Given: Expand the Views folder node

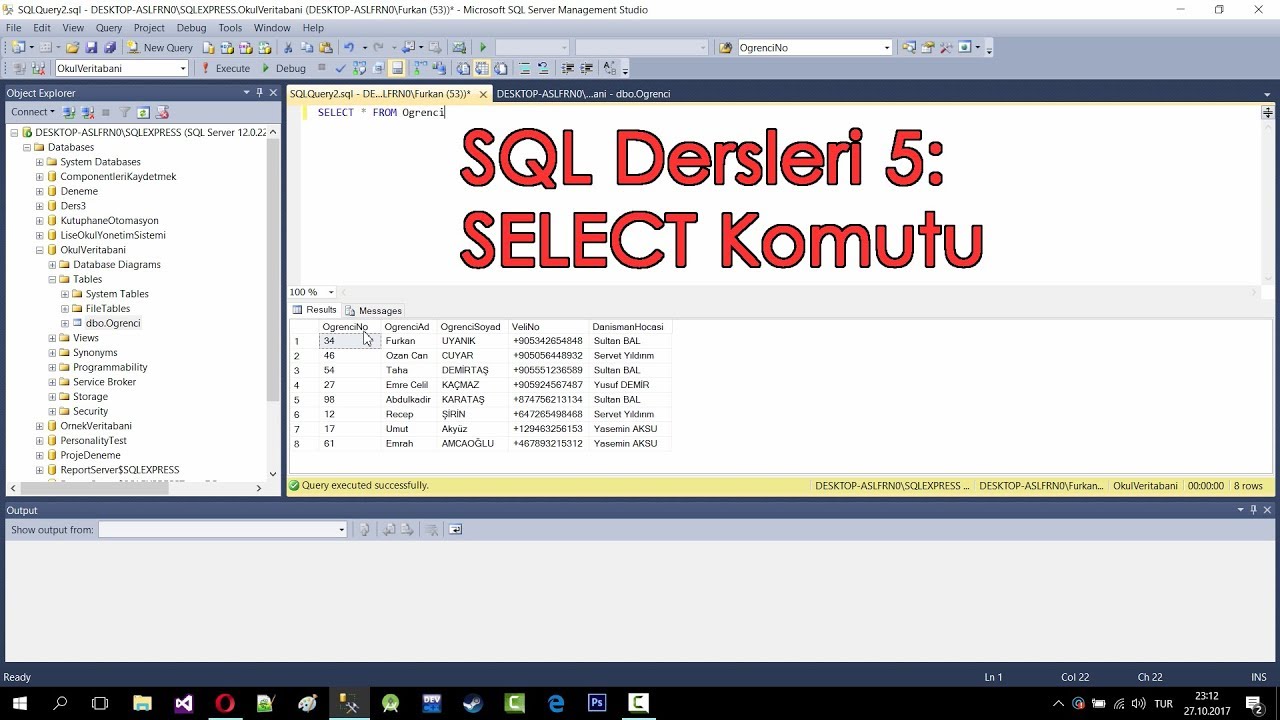Looking at the screenshot, I should (x=52, y=338).
